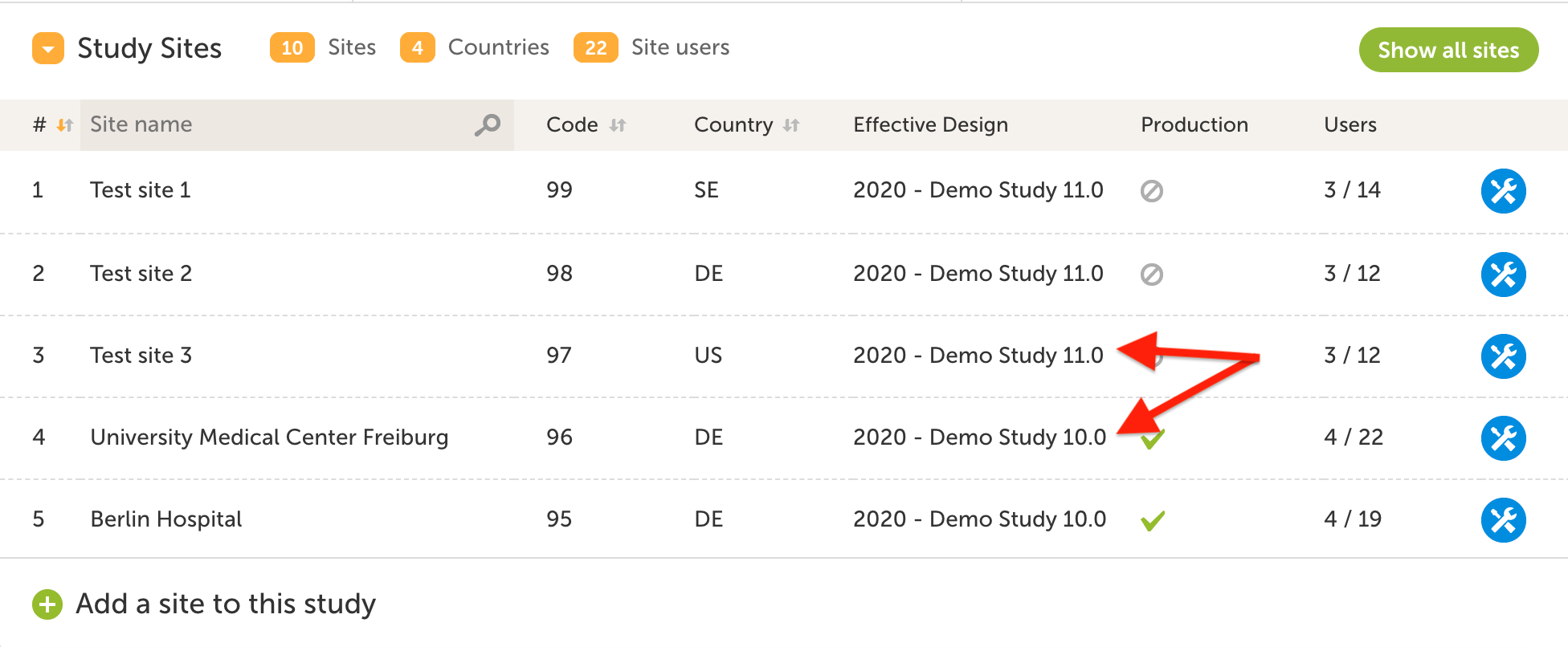Click Add a site to this study
The image size is (1568, 647).
226,604
